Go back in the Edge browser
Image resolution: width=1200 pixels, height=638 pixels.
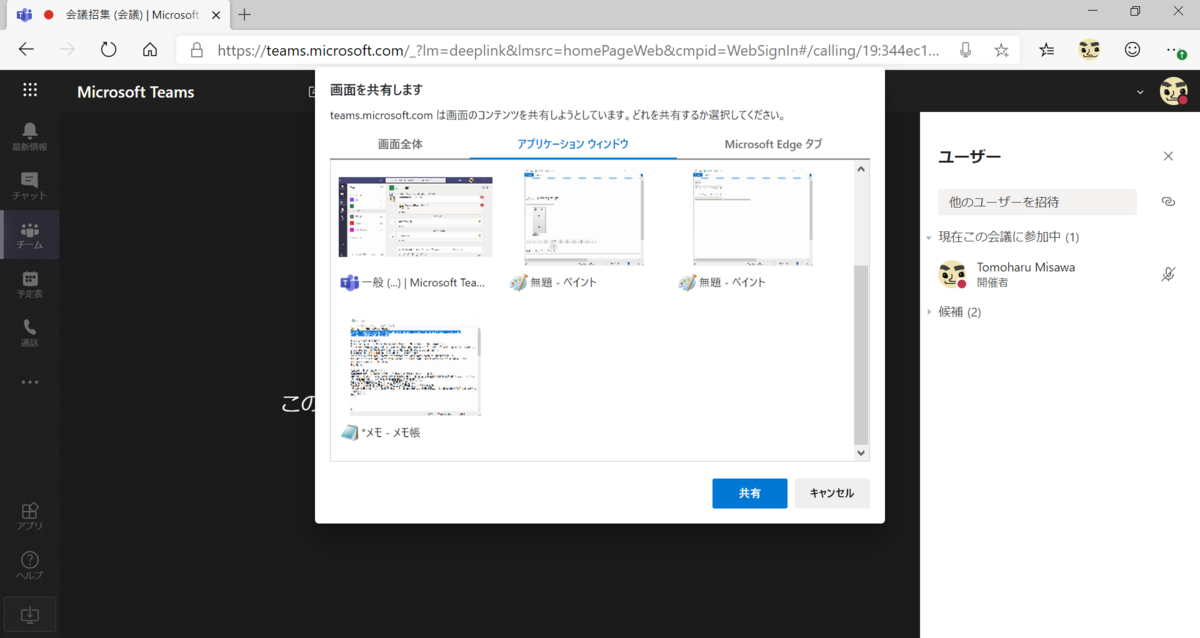click(x=27, y=50)
